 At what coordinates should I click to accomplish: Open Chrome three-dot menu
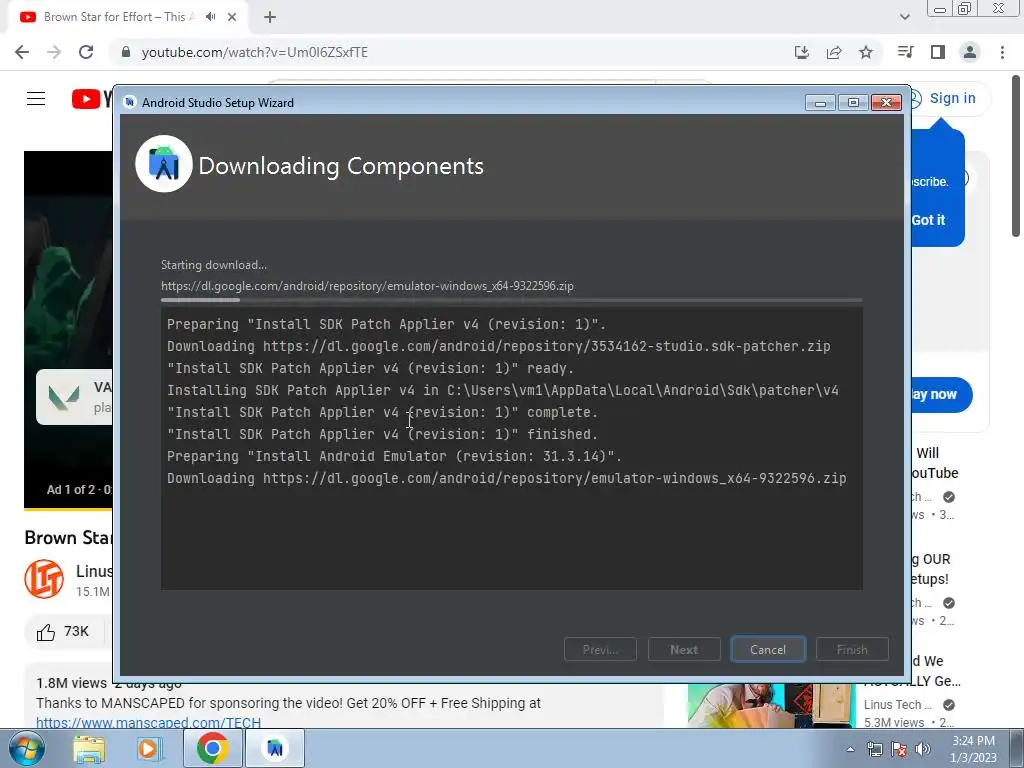1002,52
